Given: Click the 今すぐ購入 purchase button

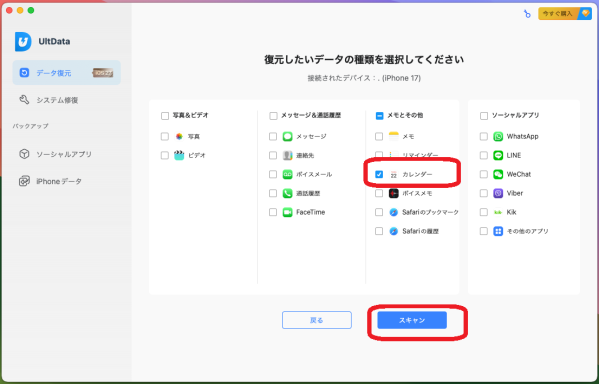Looking at the screenshot, I should tap(565, 14).
